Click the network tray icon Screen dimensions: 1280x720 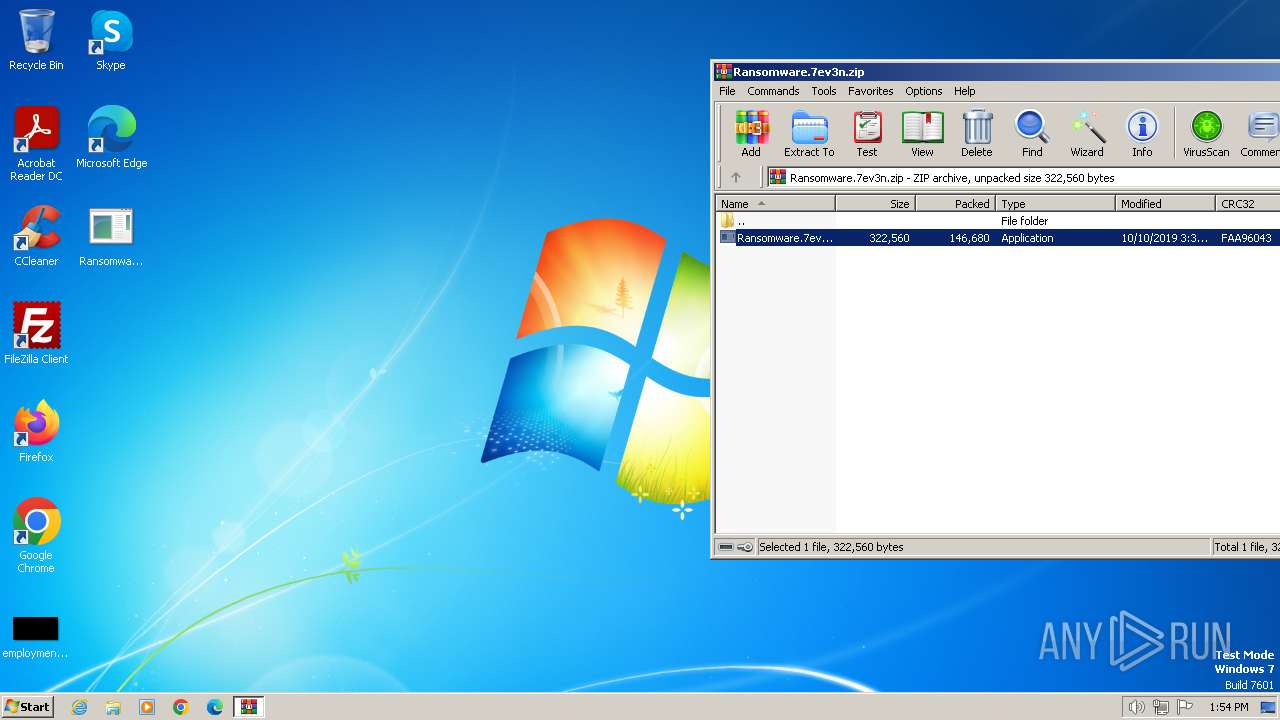point(1161,707)
